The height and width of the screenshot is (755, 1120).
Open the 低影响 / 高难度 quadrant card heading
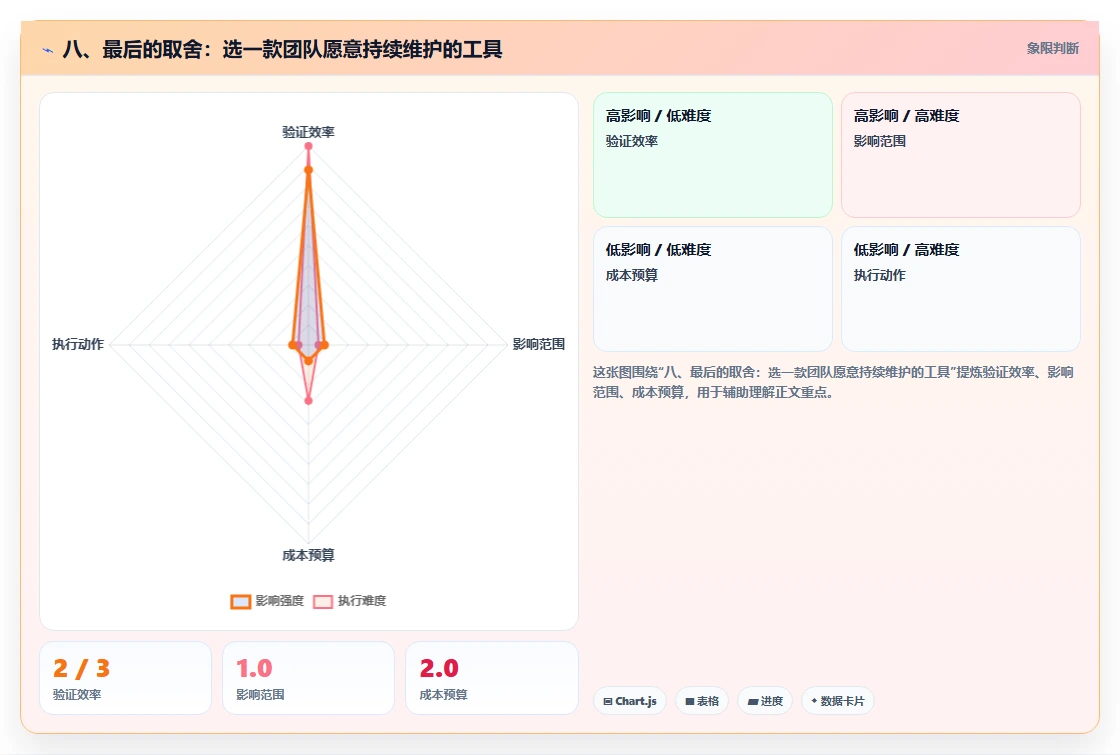point(906,250)
